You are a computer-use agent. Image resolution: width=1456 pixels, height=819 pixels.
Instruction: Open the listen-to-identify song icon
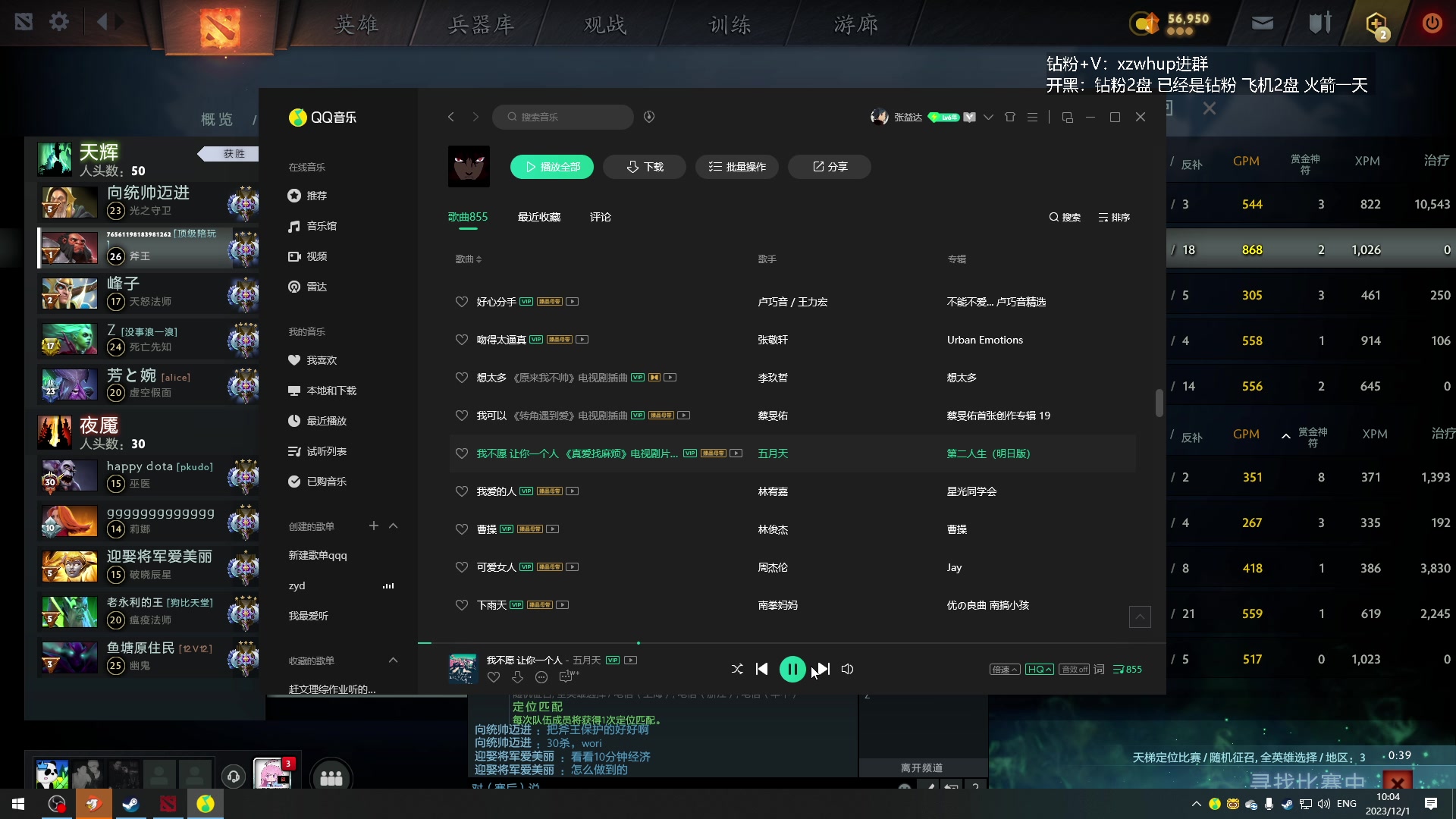click(x=649, y=117)
